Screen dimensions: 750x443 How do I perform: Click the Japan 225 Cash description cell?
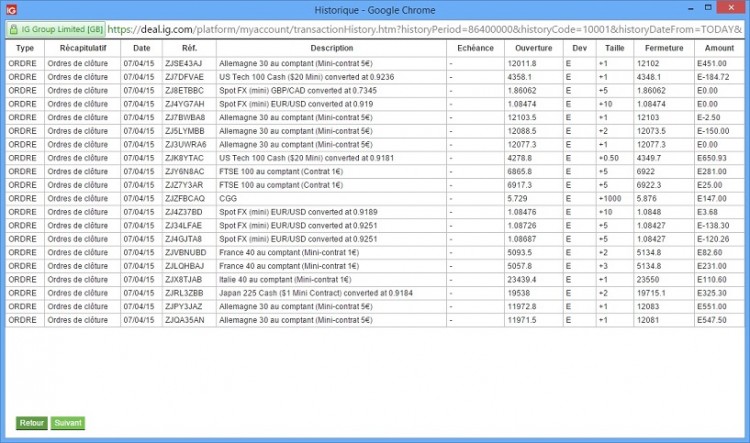331,293
